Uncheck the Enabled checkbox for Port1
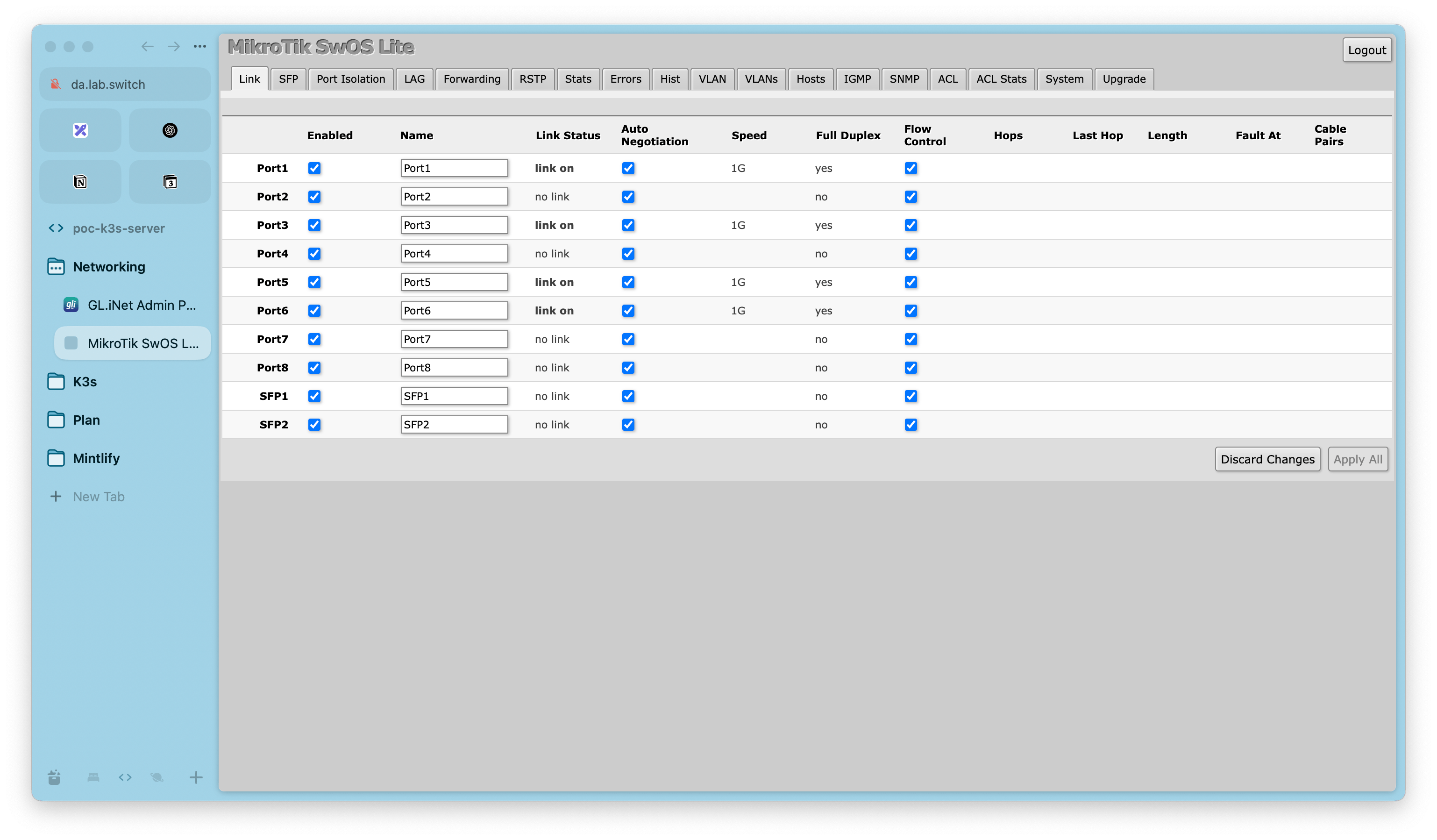1437x840 pixels. click(x=314, y=168)
